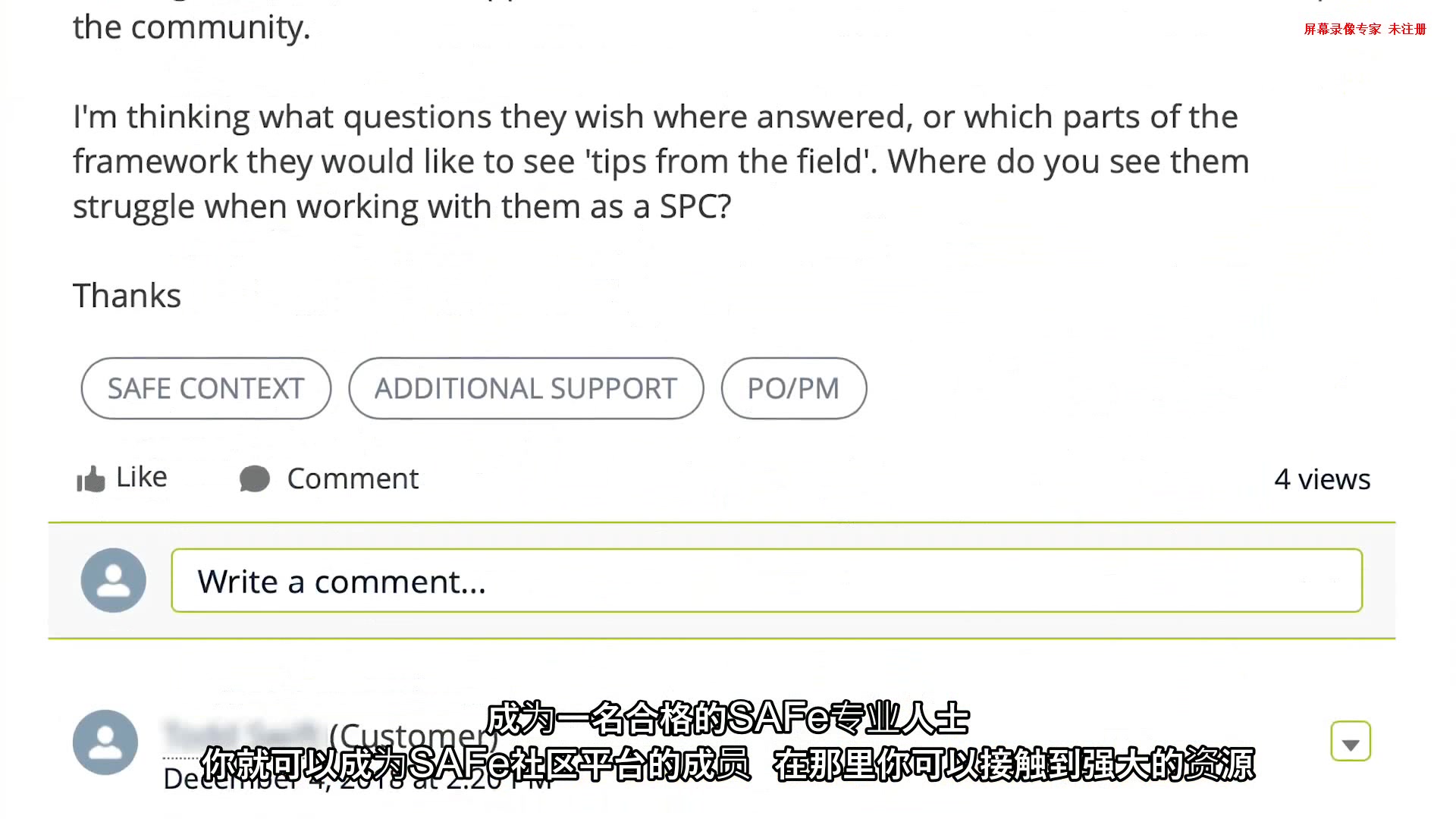Click the bottom comment user avatar

[105, 740]
